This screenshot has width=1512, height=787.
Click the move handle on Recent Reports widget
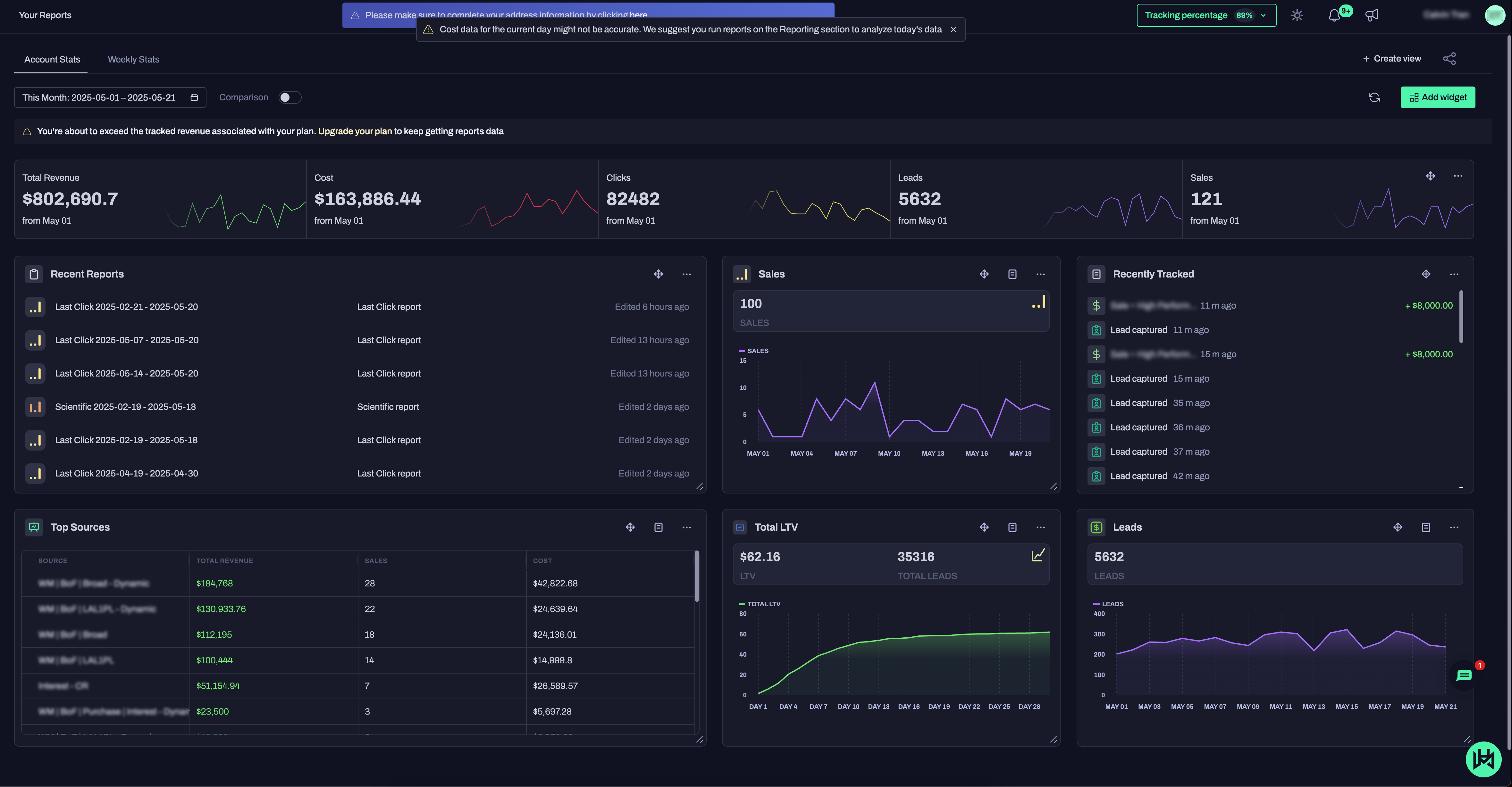point(659,274)
